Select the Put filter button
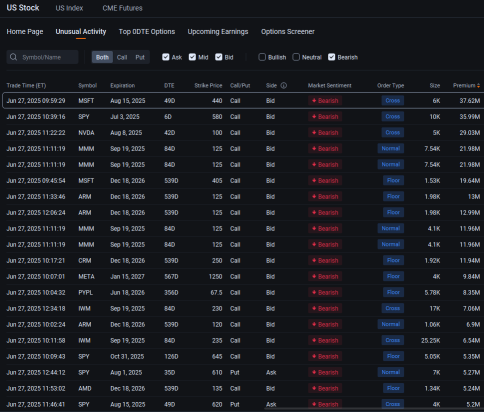The height and width of the screenshot is (412, 484). [140, 57]
